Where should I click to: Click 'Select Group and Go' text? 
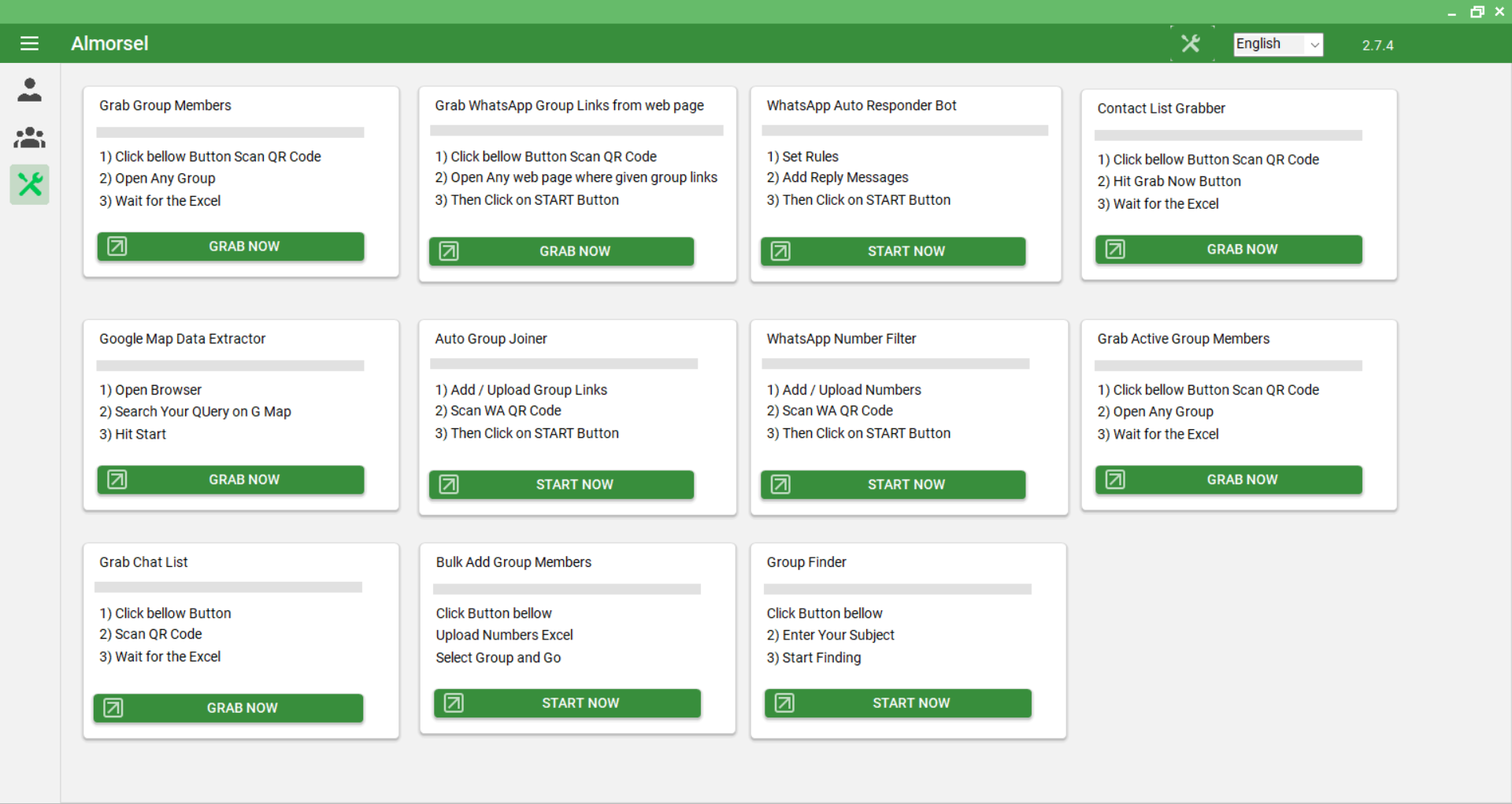(x=498, y=658)
